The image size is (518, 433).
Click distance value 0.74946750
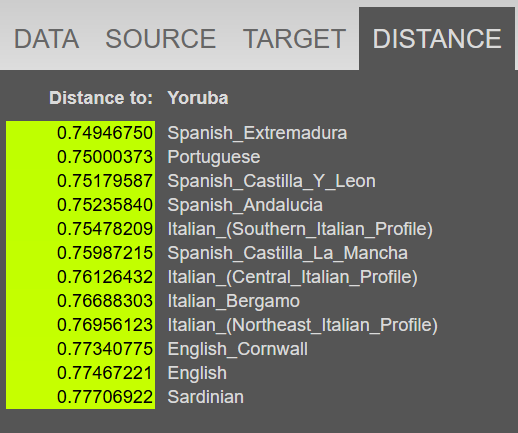[105, 133]
